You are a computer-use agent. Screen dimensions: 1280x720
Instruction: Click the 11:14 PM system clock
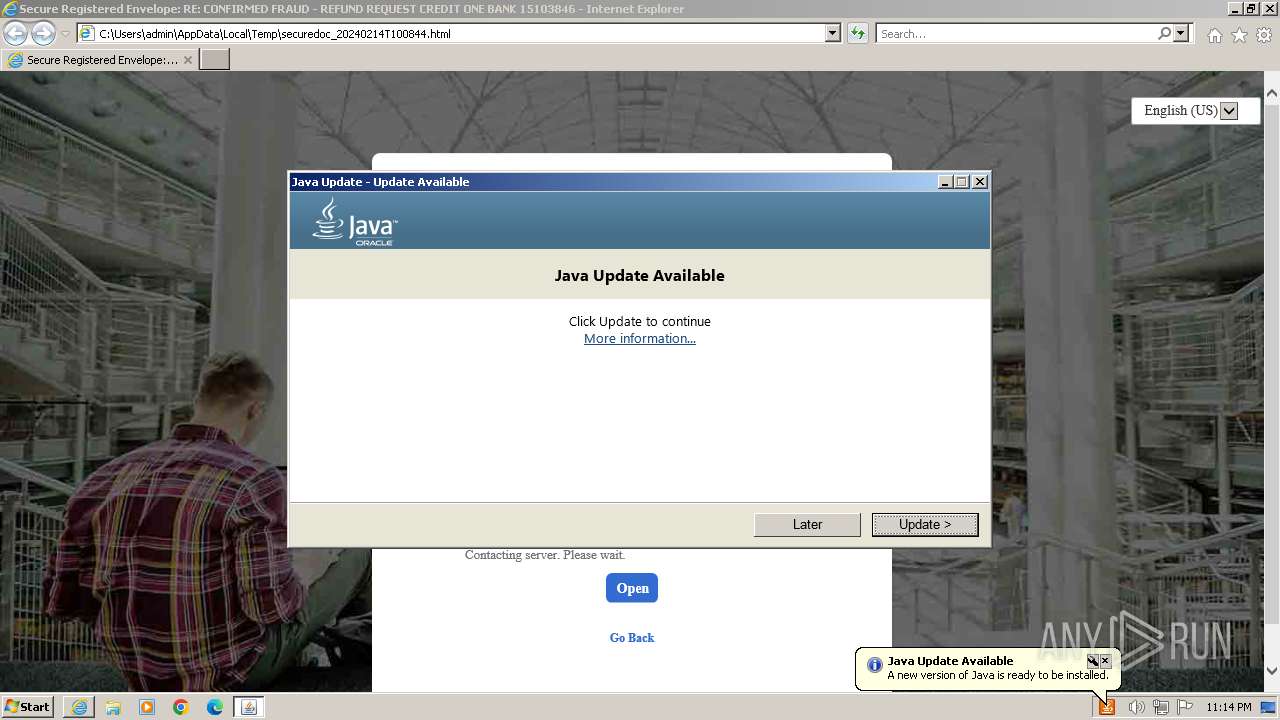pos(1229,707)
